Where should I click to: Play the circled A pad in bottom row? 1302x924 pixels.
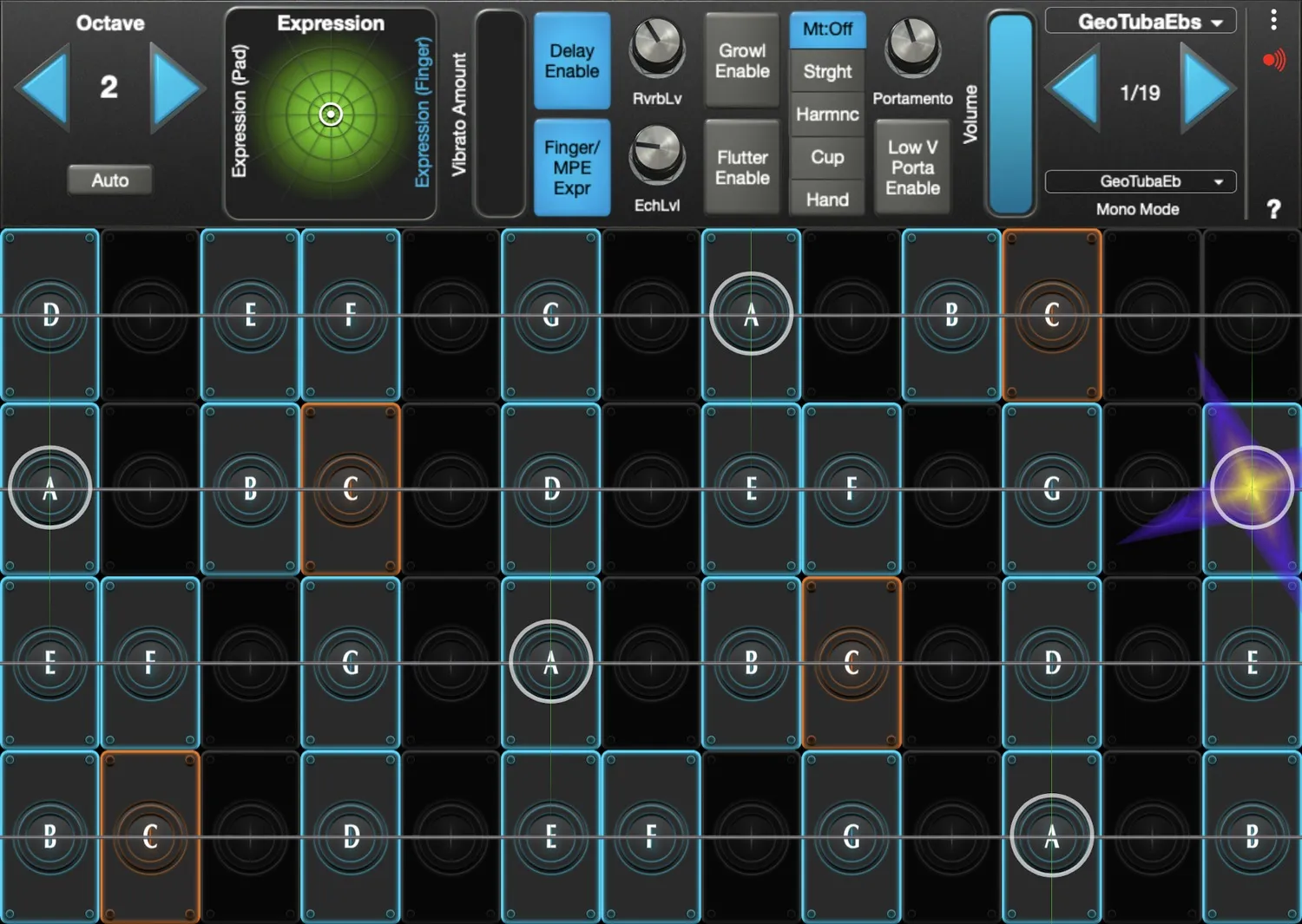point(1052,836)
